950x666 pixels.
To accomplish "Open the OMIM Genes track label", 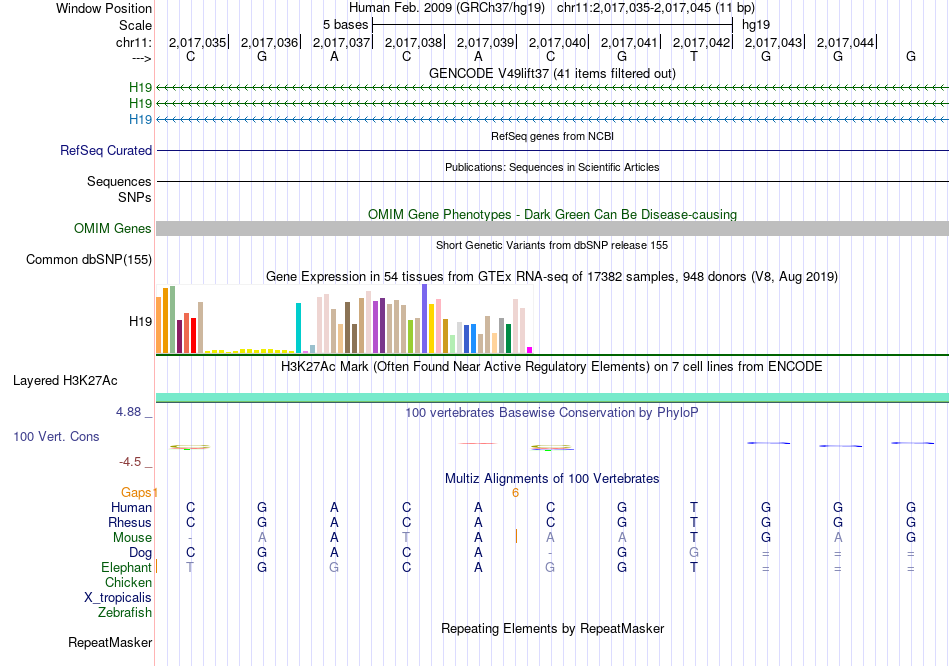I will coord(113,228).
